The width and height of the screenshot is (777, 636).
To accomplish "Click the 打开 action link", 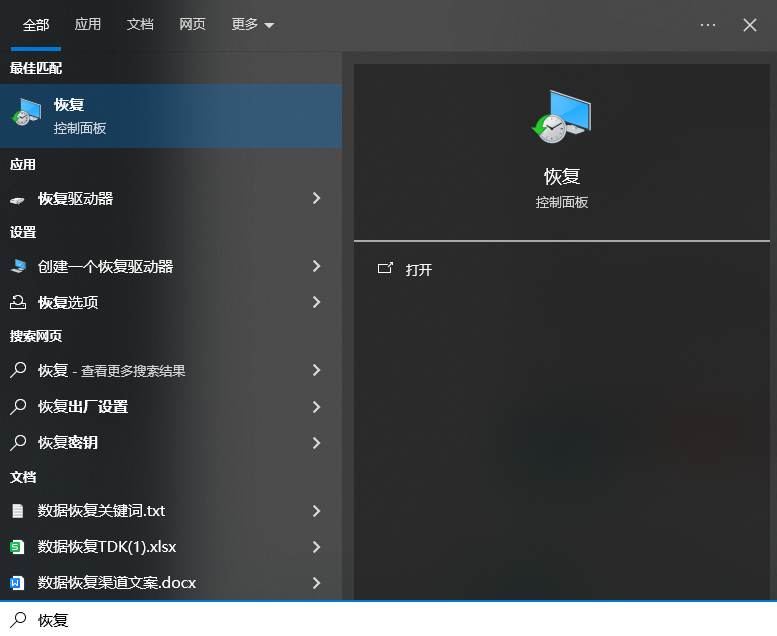I will coord(419,270).
